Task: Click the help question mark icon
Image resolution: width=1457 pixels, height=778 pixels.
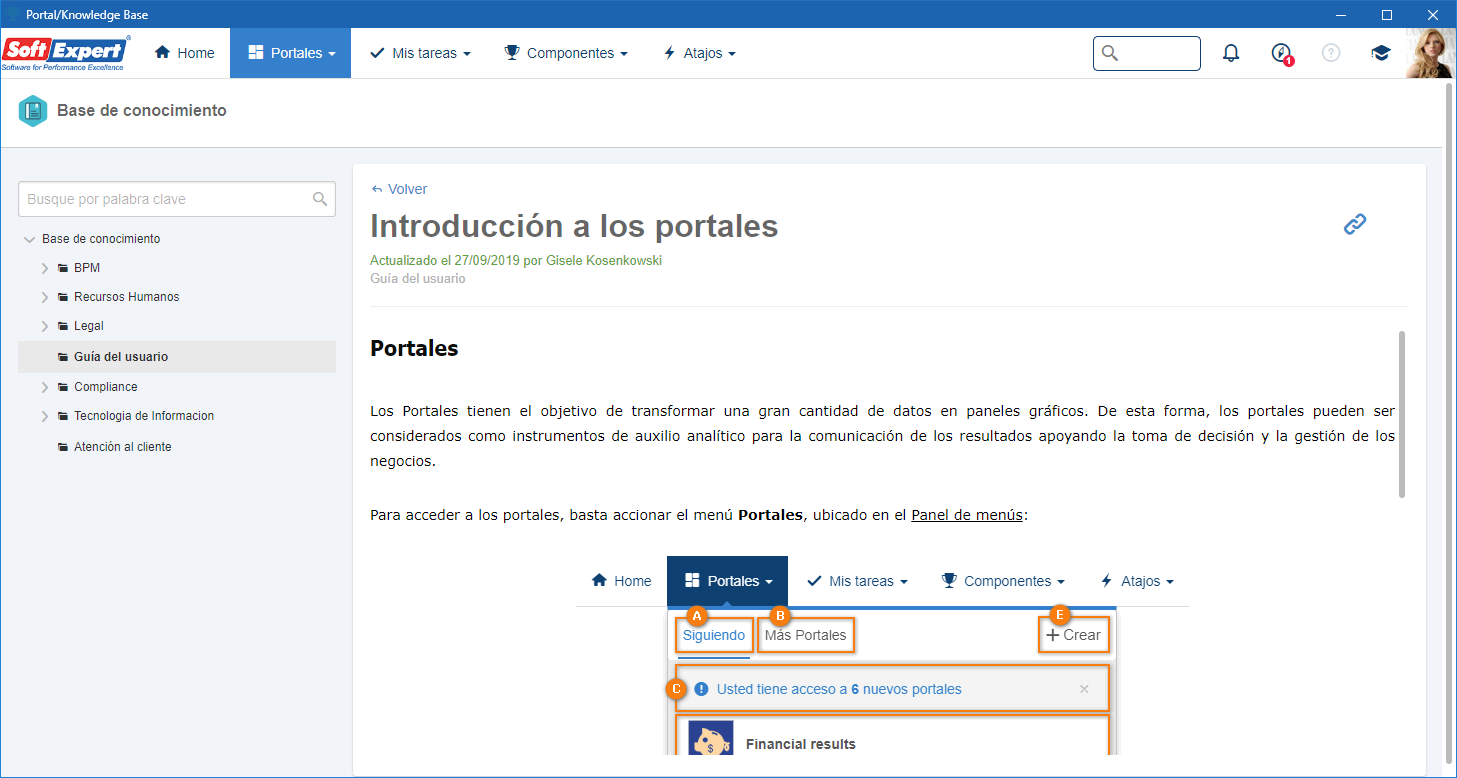Action: 1331,53
